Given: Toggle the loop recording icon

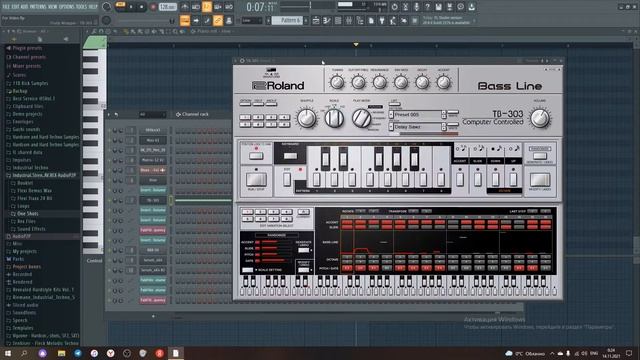Looking at the screenshot, I should [229, 7].
